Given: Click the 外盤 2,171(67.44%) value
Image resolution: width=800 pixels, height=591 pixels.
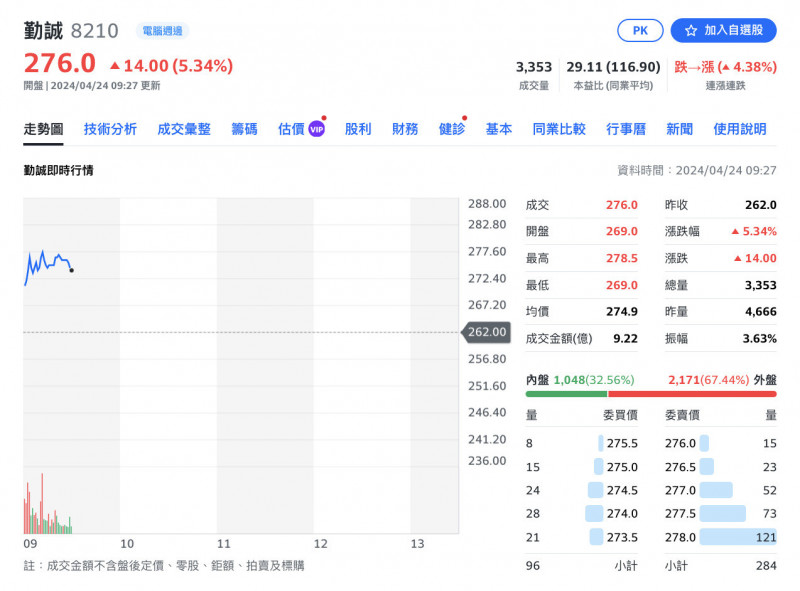Looking at the screenshot, I should click(709, 380).
